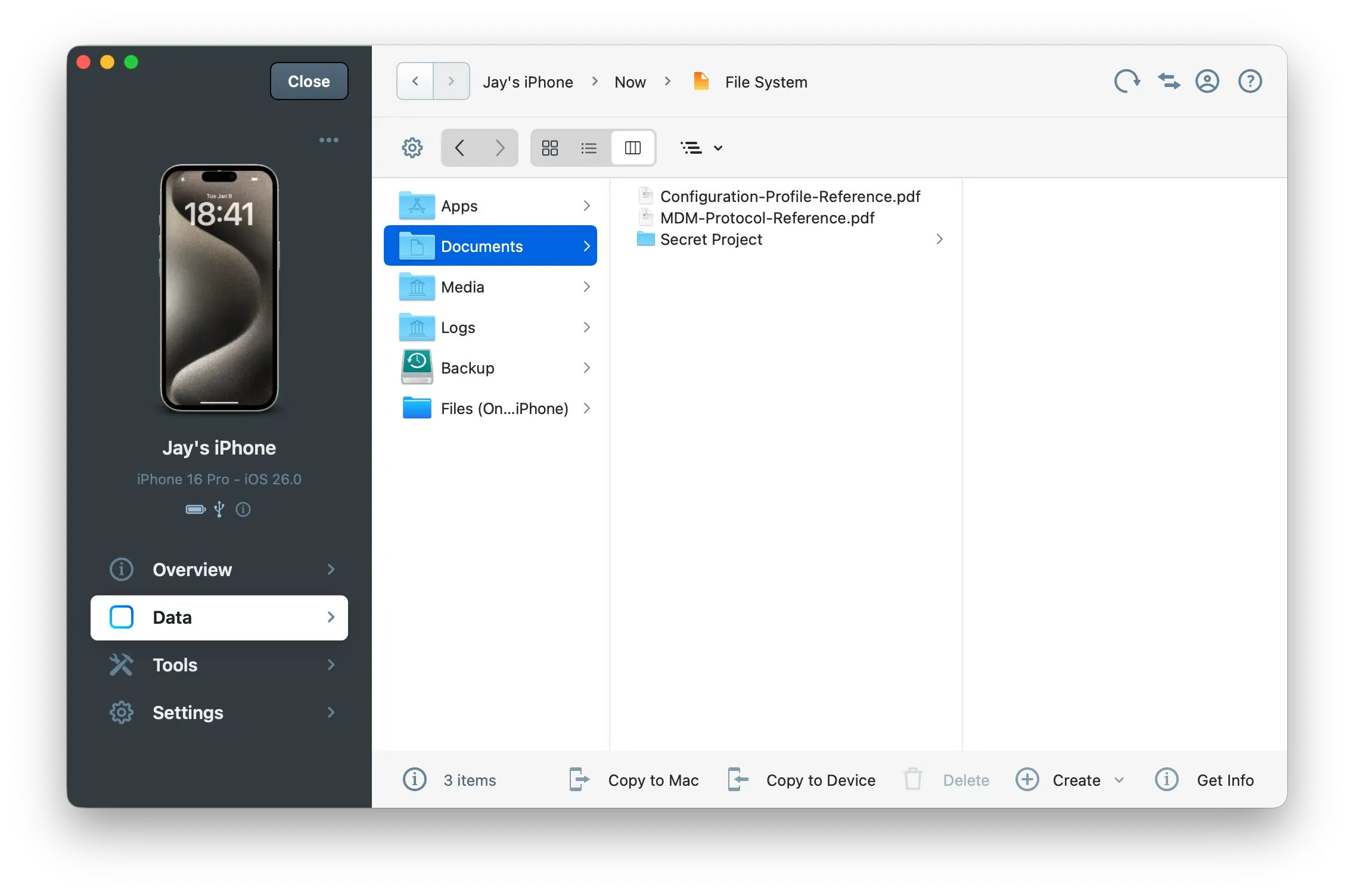Image resolution: width=1354 pixels, height=896 pixels.
Task: Open the sorting options dropdown
Action: point(701,147)
